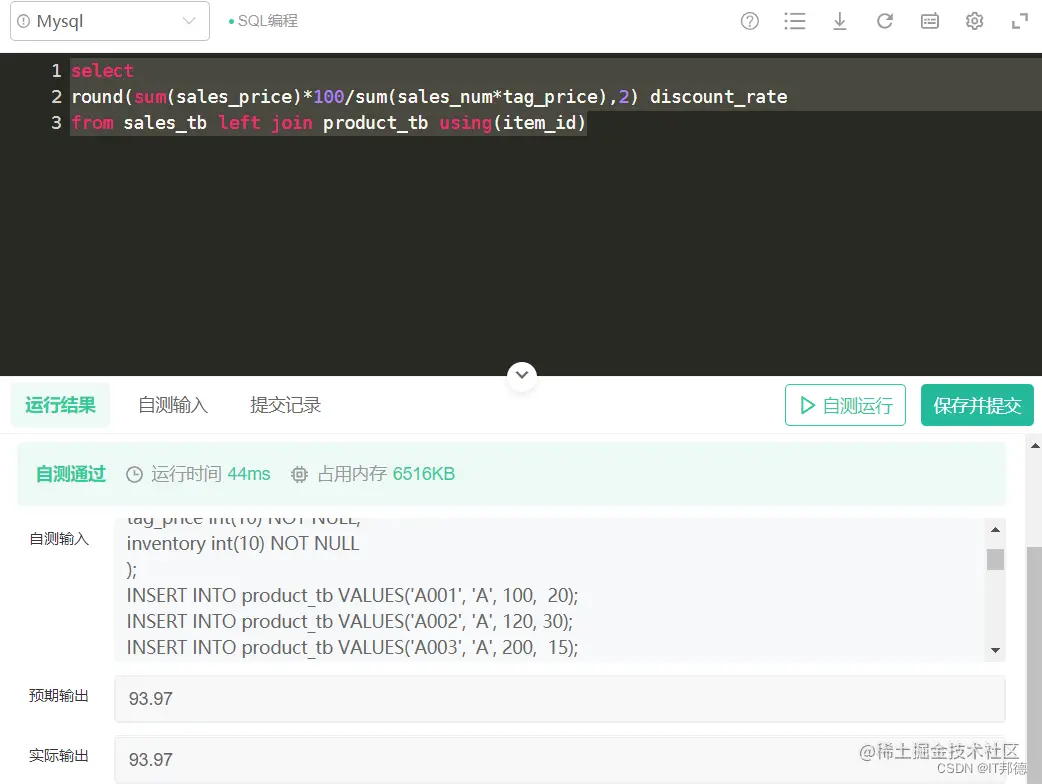The image size is (1042, 784).
Task: Switch to the 提交记录 tab
Action: click(285, 405)
